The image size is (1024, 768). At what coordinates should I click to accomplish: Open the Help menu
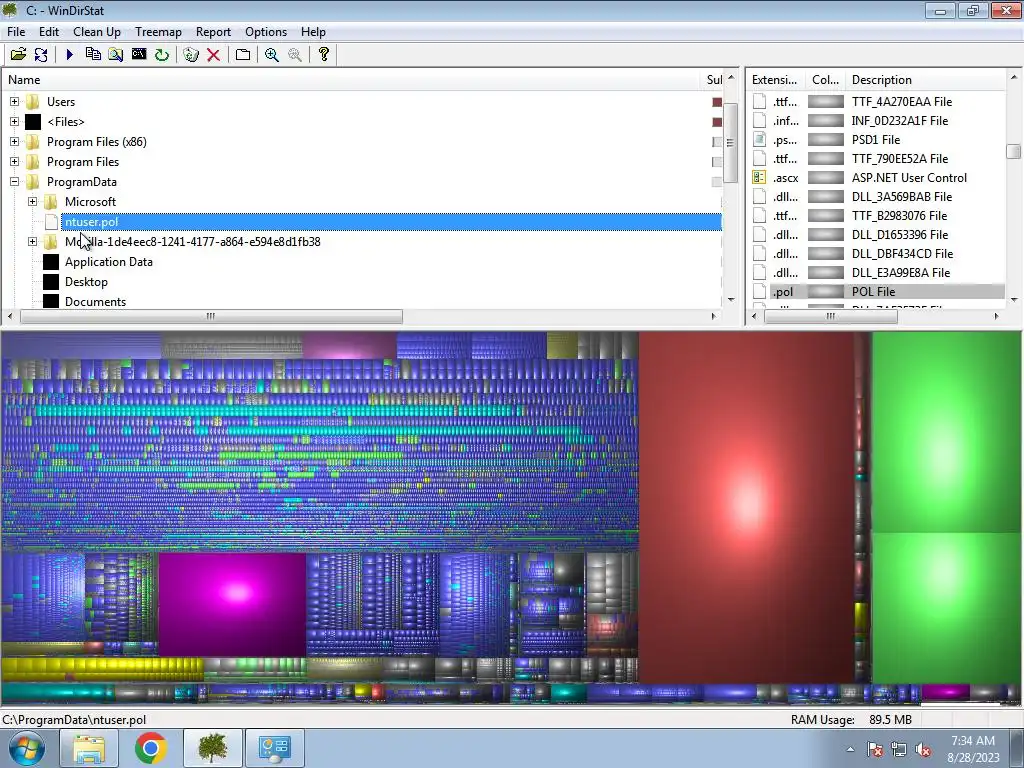pyautogui.click(x=313, y=32)
